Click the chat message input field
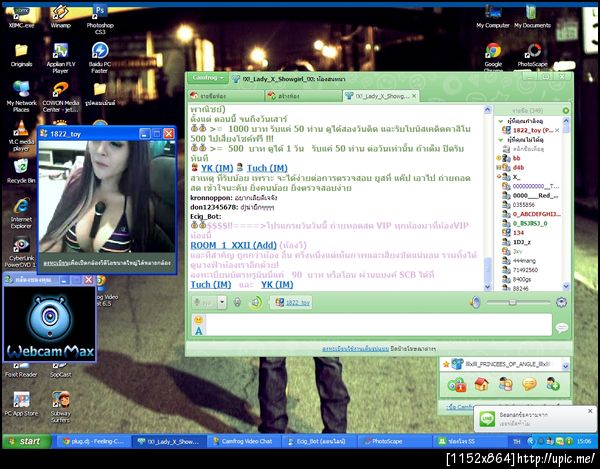 point(378,325)
